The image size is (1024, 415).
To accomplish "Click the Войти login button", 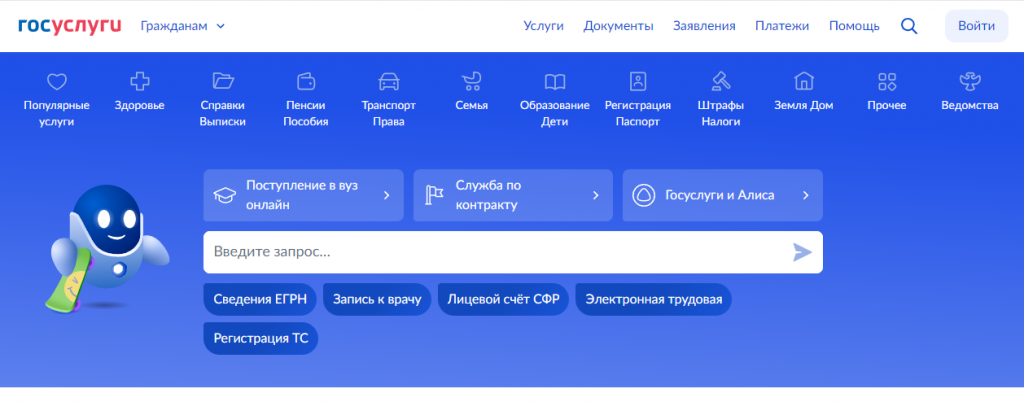I will coord(976,26).
